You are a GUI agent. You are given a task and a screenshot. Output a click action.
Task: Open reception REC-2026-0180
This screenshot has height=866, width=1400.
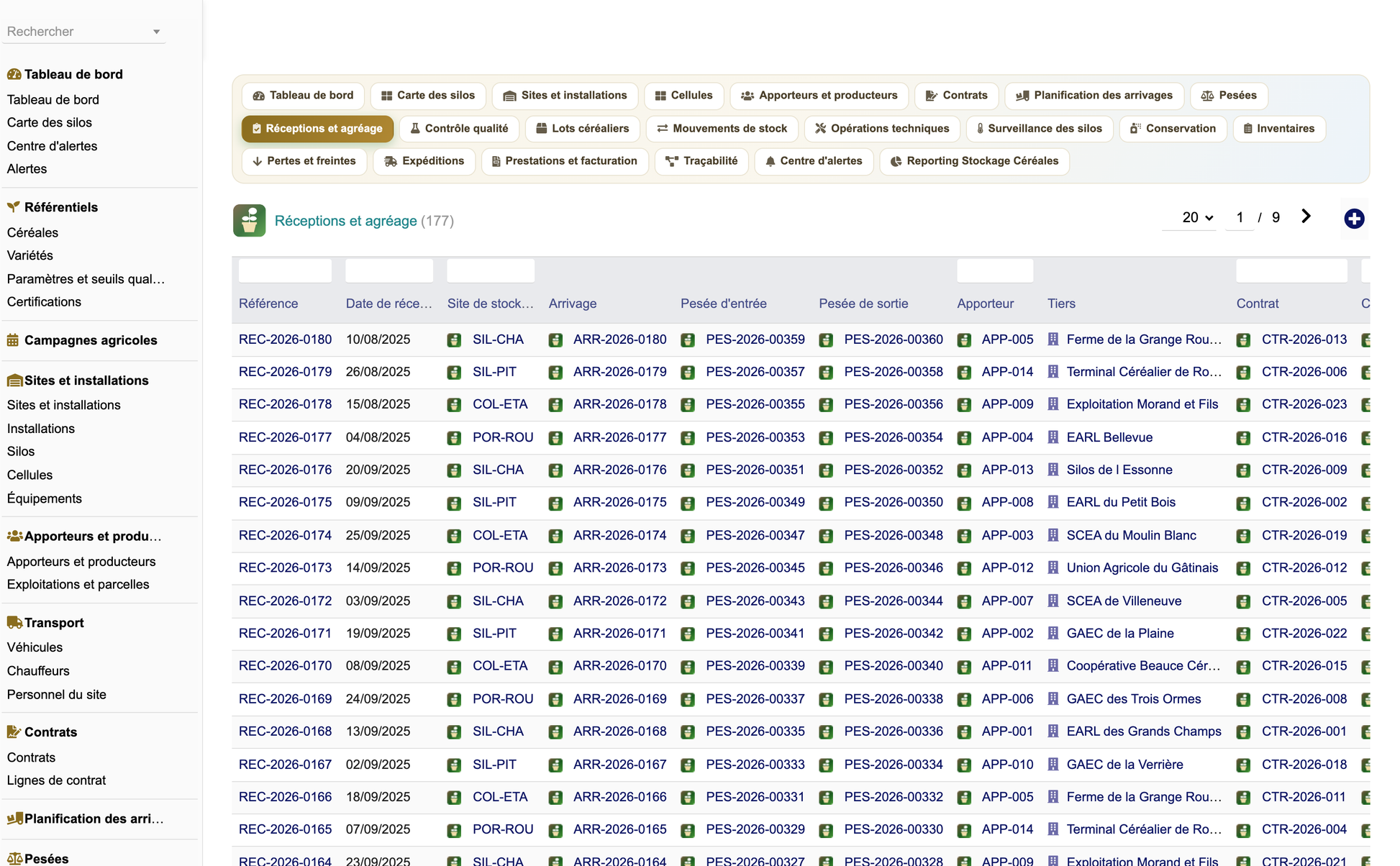pyautogui.click(x=286, y=339)
